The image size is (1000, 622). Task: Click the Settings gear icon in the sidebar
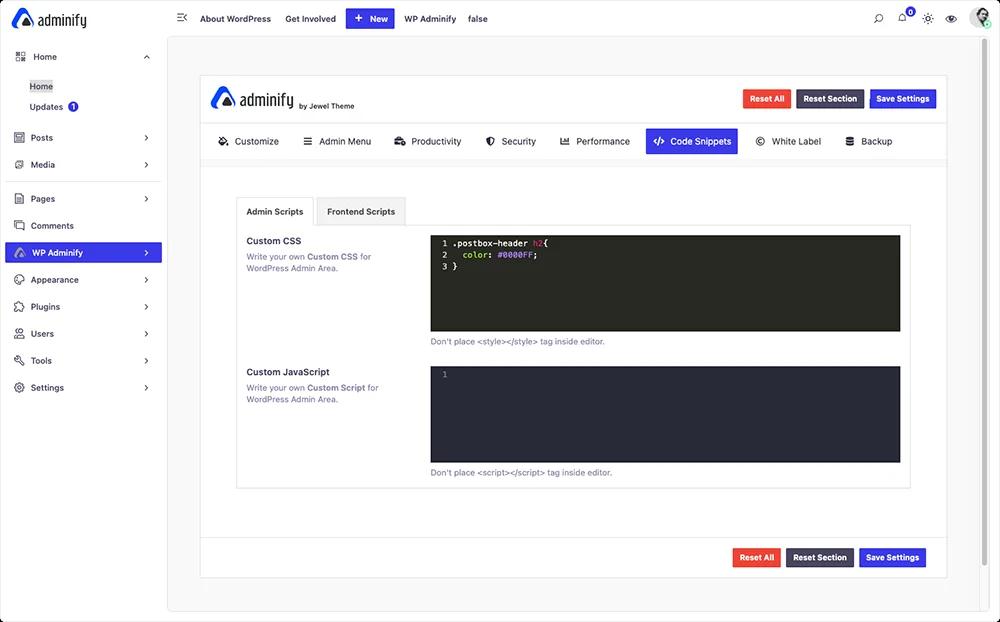point(19,388)
